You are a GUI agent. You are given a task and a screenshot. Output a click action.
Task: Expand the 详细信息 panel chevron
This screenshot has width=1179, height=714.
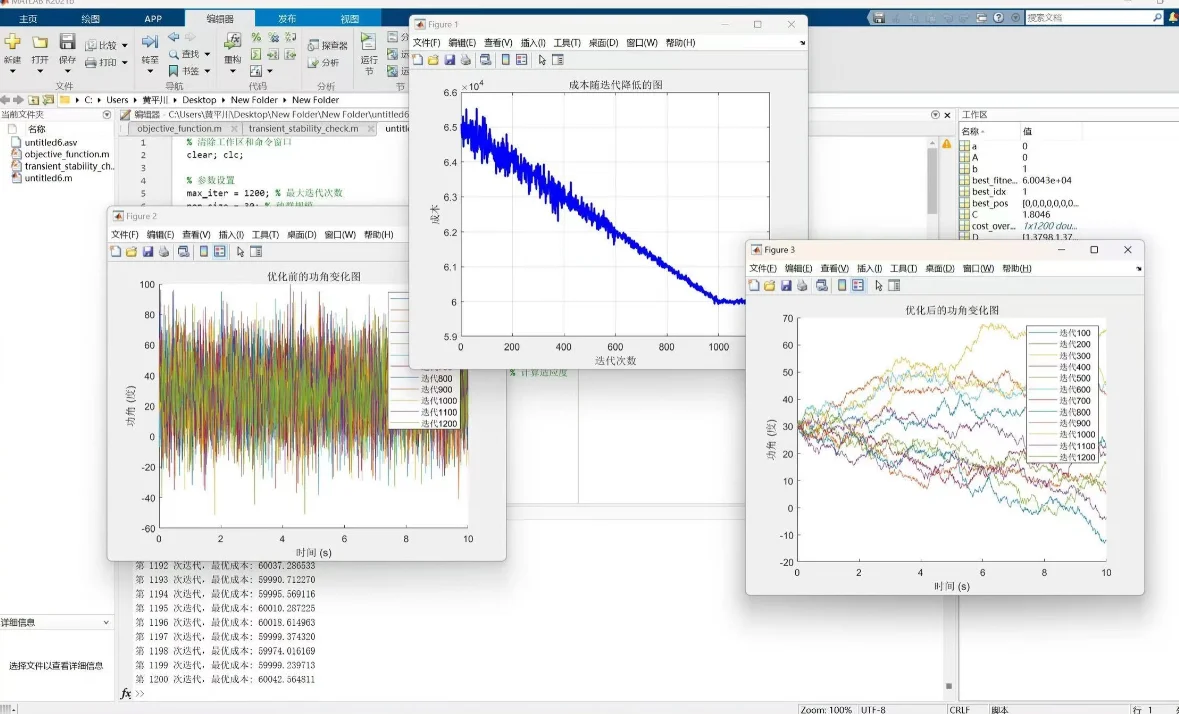click(106, 622)
